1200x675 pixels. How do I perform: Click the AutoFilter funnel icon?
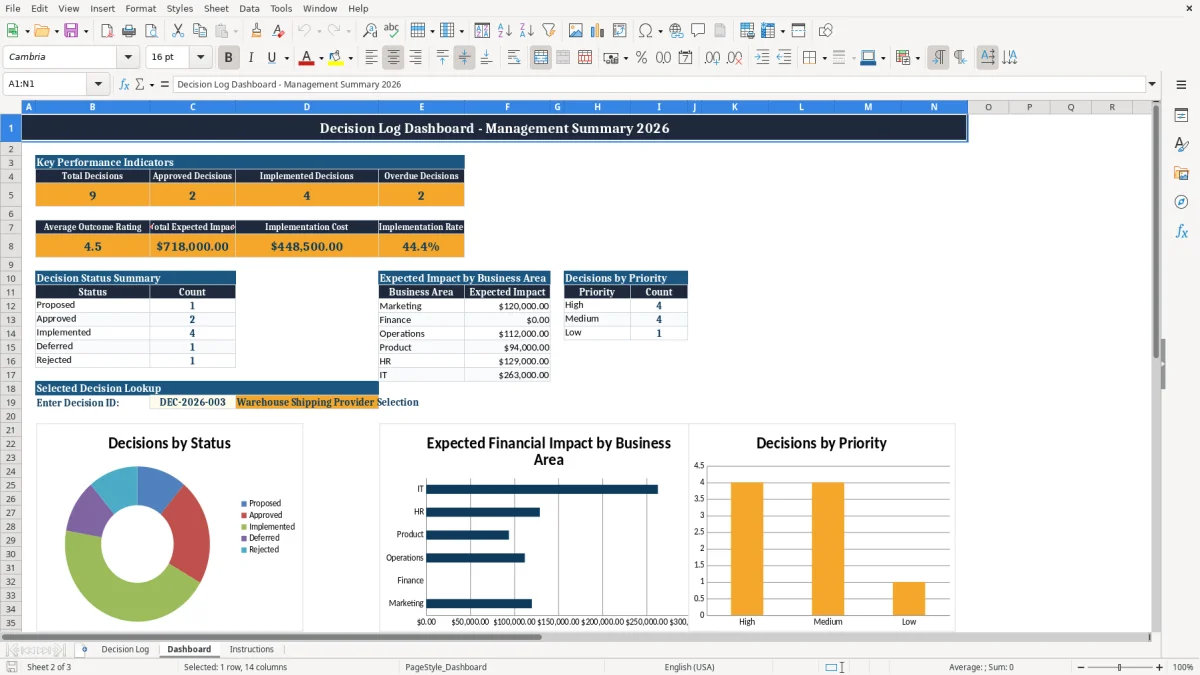(x=549, y=31)
